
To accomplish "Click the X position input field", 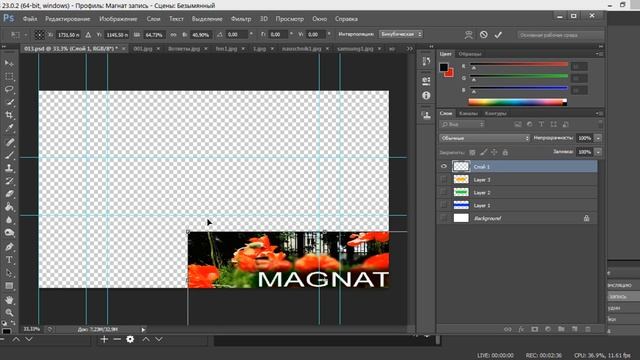I will point(68,35).
